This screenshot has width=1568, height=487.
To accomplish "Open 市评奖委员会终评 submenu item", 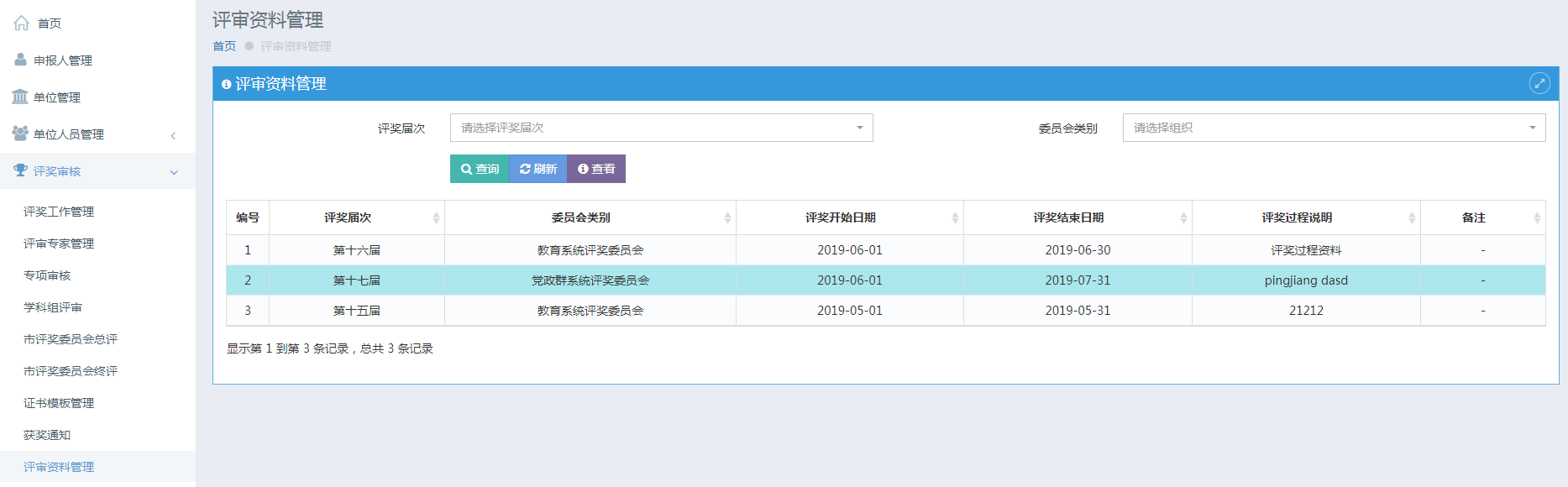I will click(71, 371).
